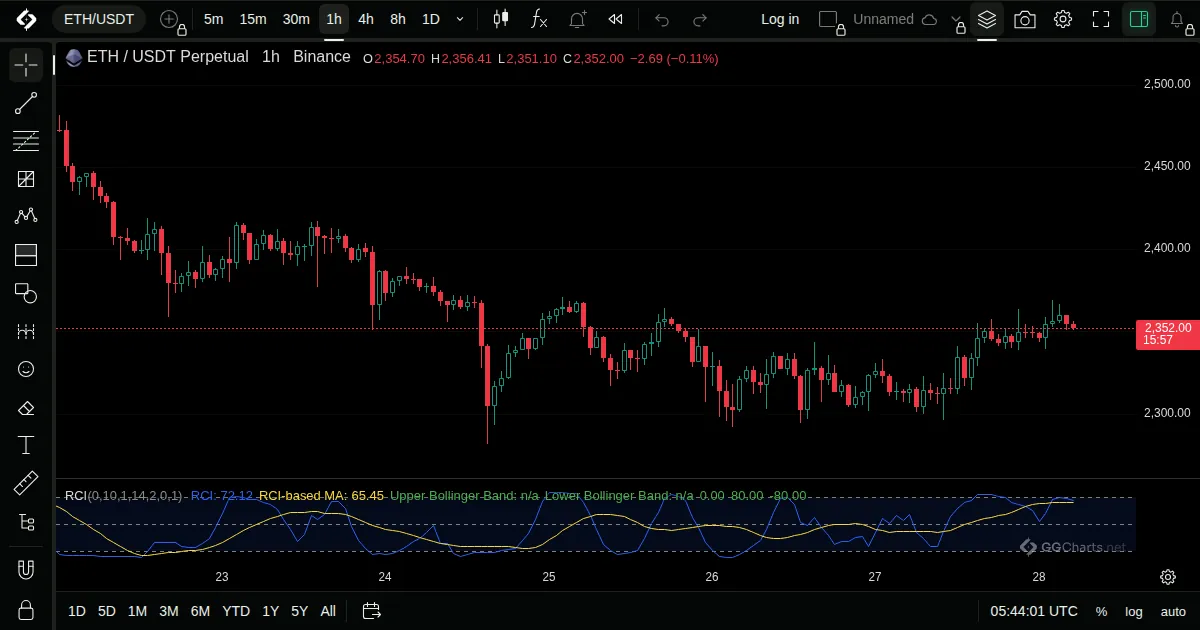Image resolution: width=1200 pixels, height=630 pixels.
Task: Toggle fullscreen mode
Action: point(1101,19)
